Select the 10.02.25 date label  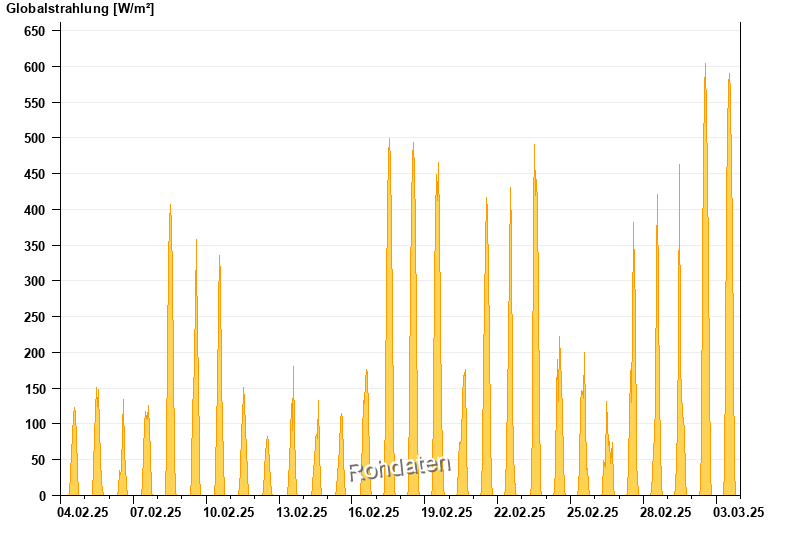[x=229, y=512]
